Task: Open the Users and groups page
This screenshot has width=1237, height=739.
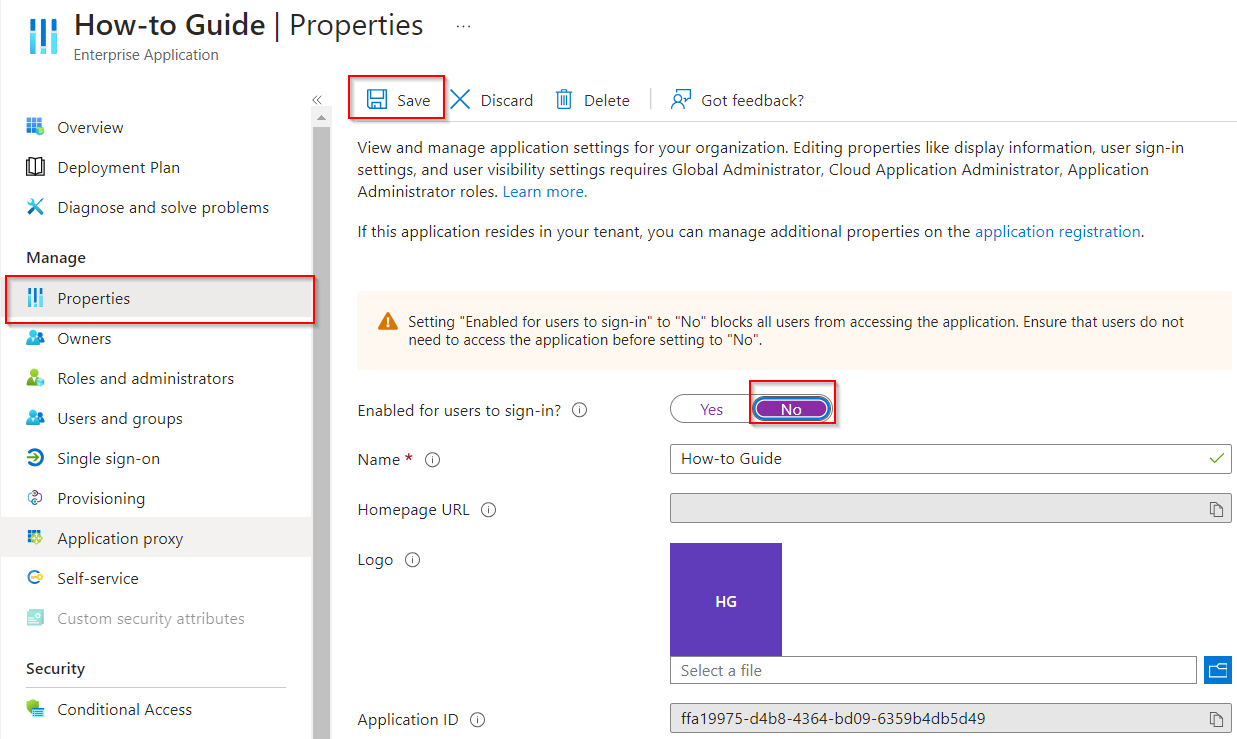Action: [x=119, y=418]
